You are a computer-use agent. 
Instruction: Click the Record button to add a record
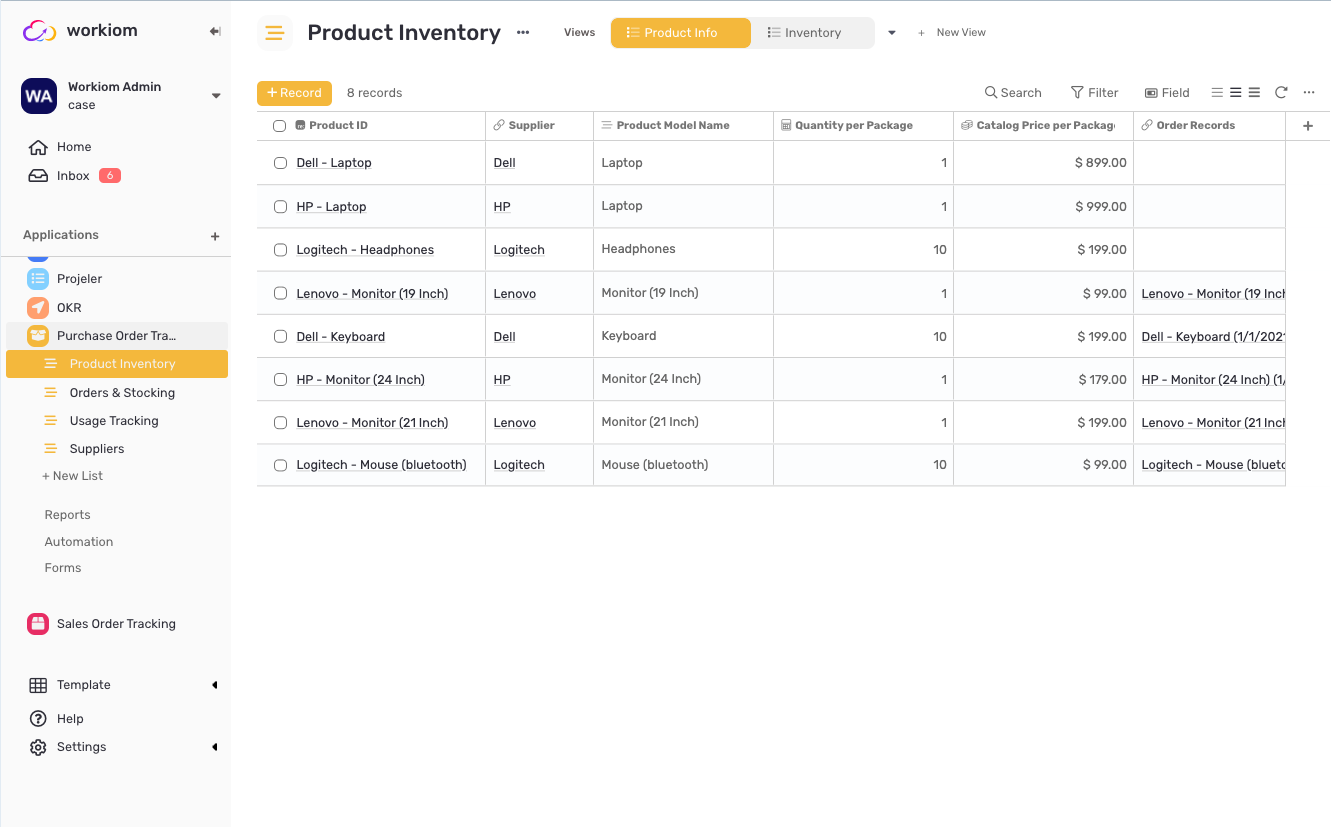[x=294, y=92]
